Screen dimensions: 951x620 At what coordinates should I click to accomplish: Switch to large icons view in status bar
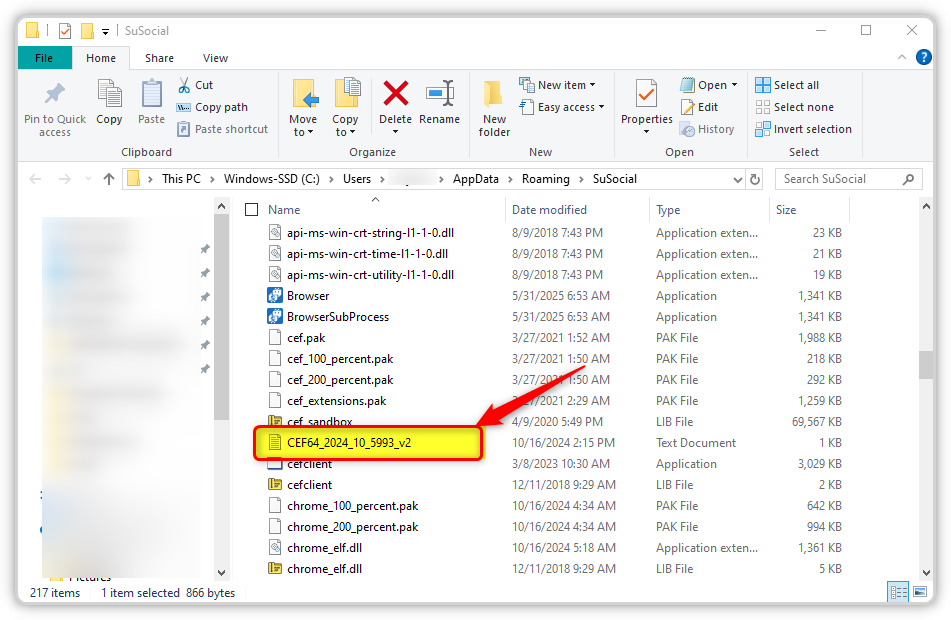coord(919,592)
